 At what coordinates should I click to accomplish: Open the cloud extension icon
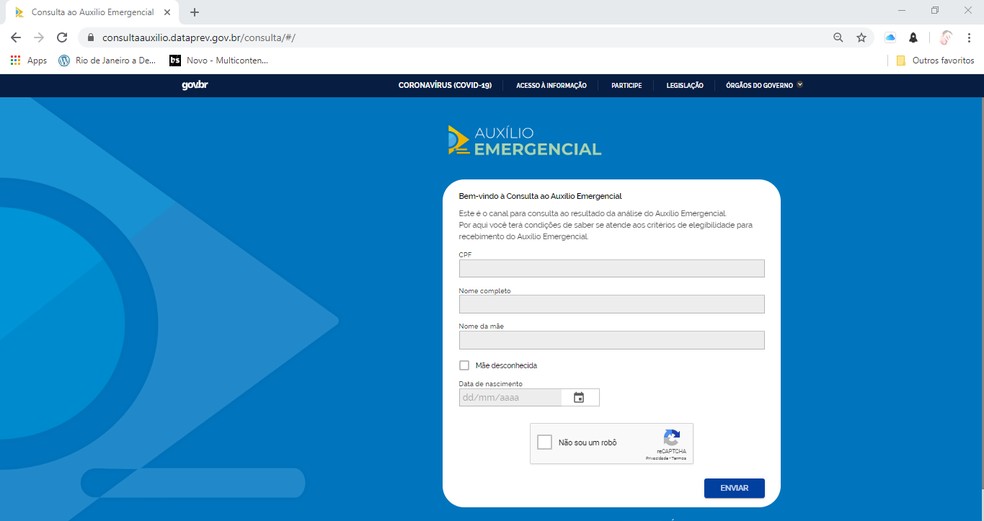890,38
